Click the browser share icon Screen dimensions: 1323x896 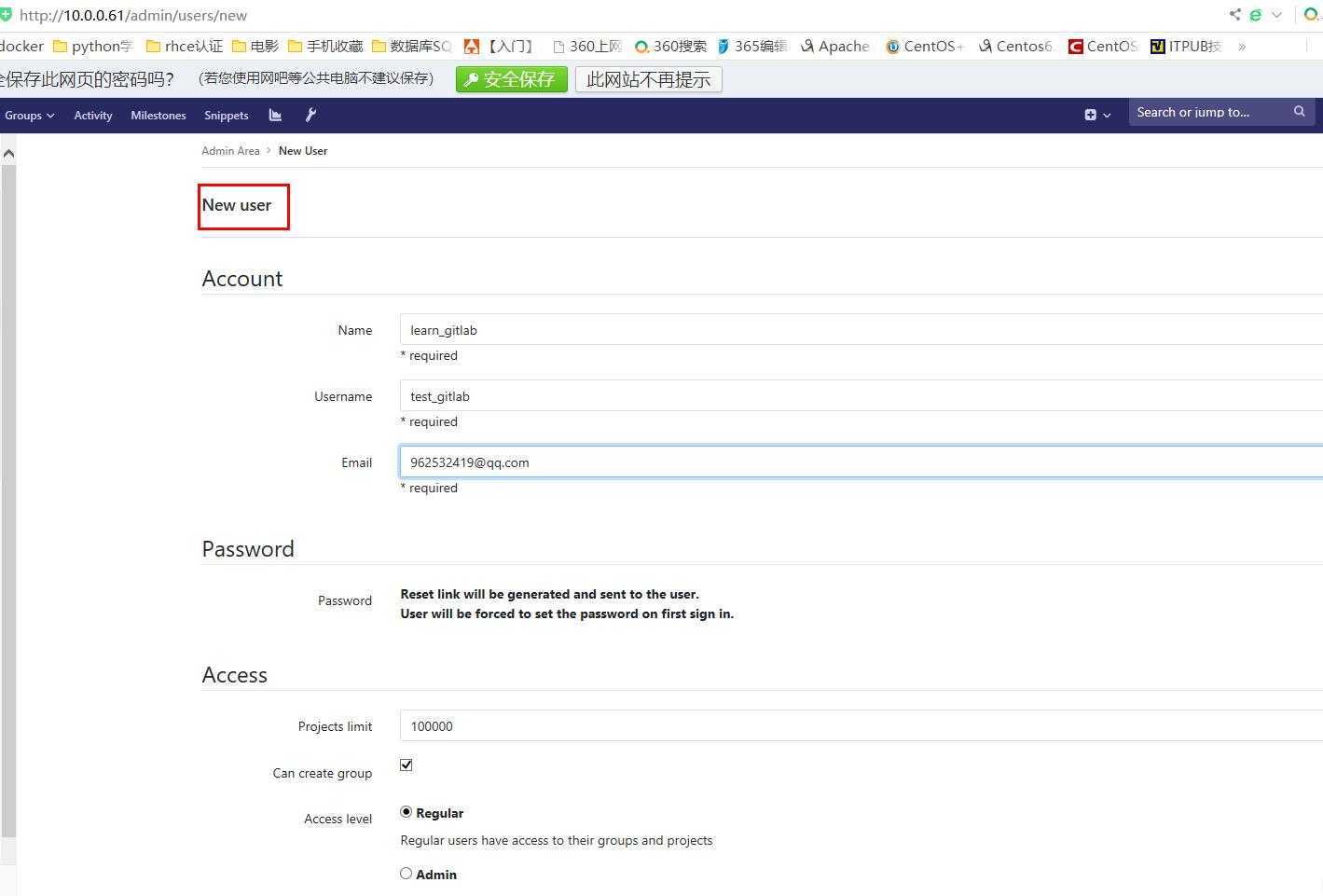[x=1234, y=14]
